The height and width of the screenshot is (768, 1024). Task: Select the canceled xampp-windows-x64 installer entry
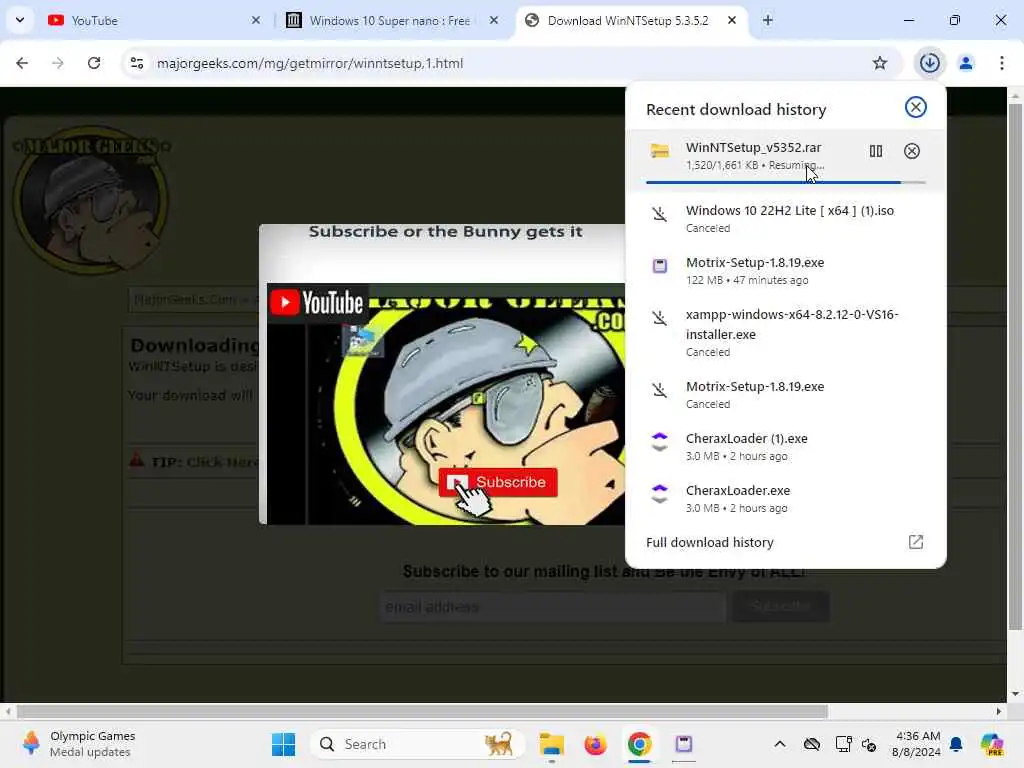(x=786, y=333)
